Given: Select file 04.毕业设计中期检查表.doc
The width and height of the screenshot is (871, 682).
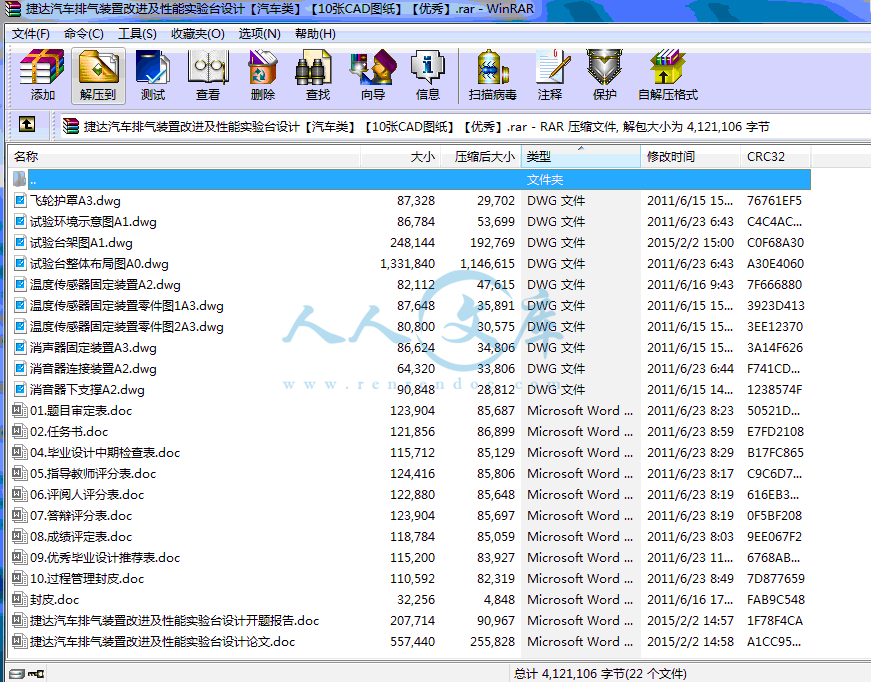Looking at the screenshot, I should pyautogui.click(x=105, y=453).
